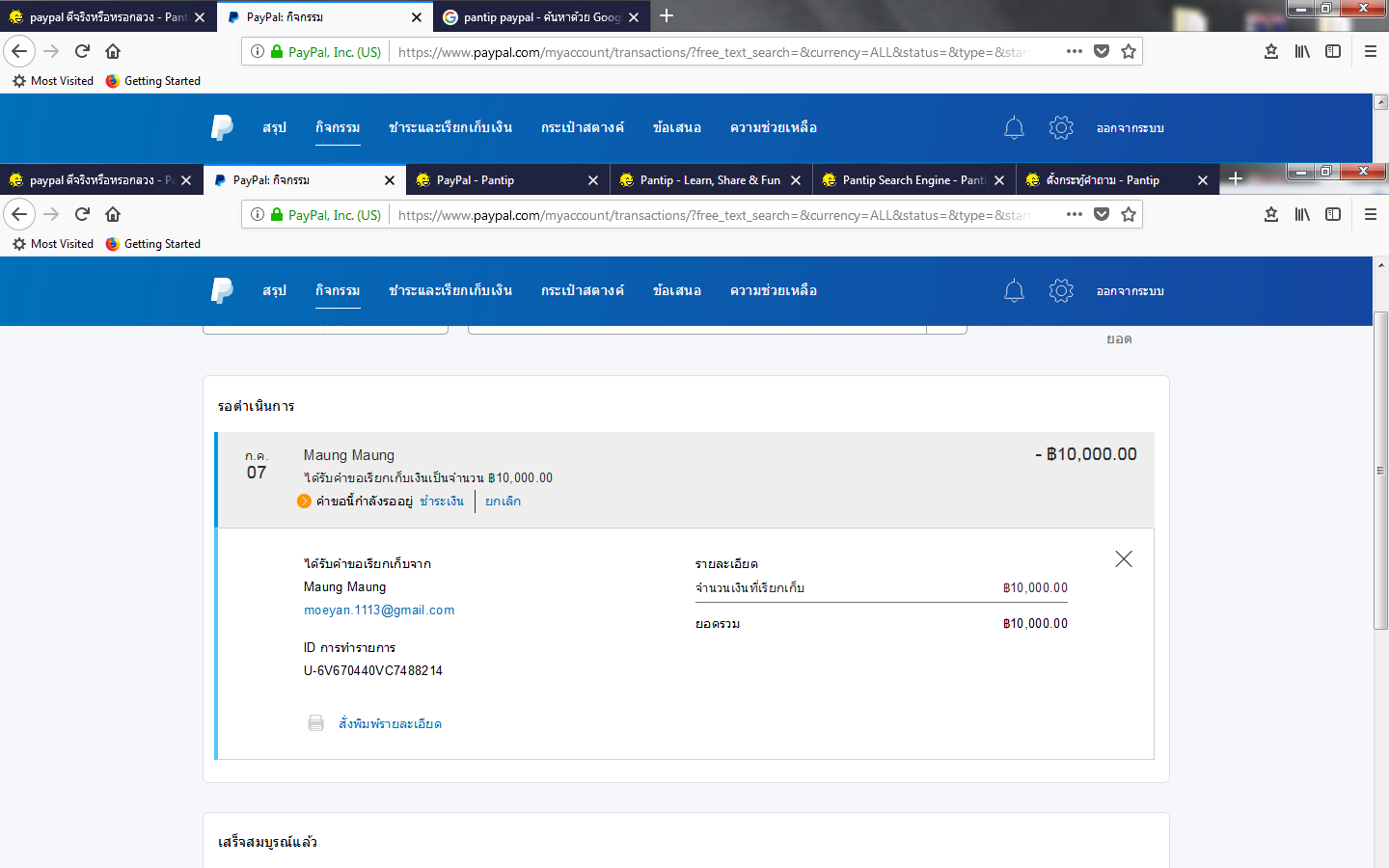
Task: Click ออกจากระบบ in the front window
Action: pos(1130,291)
